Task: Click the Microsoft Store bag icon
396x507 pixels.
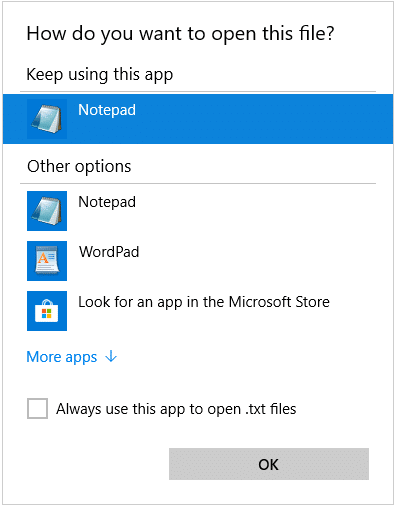Action: (47, 311)
